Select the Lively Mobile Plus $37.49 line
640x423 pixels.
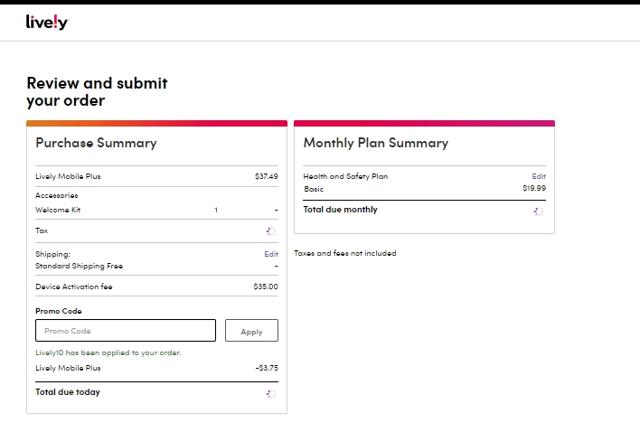(x=157, y=176)
